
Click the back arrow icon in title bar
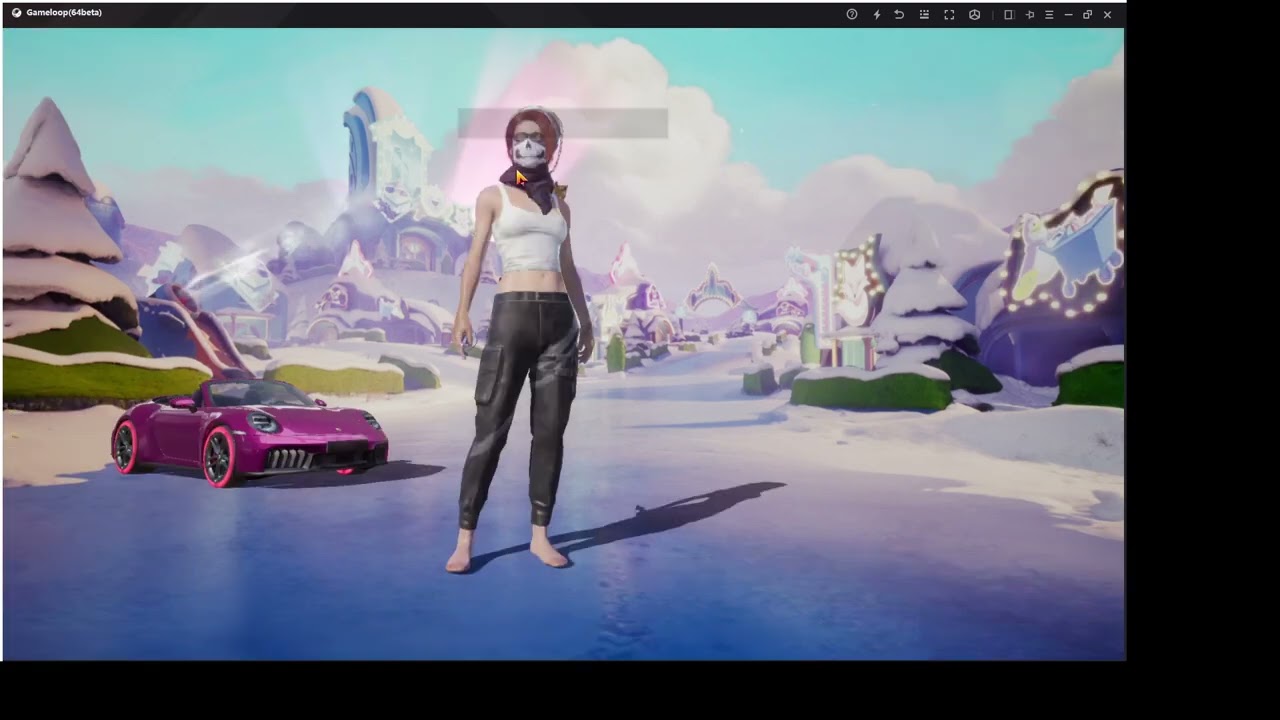[899, 15]
